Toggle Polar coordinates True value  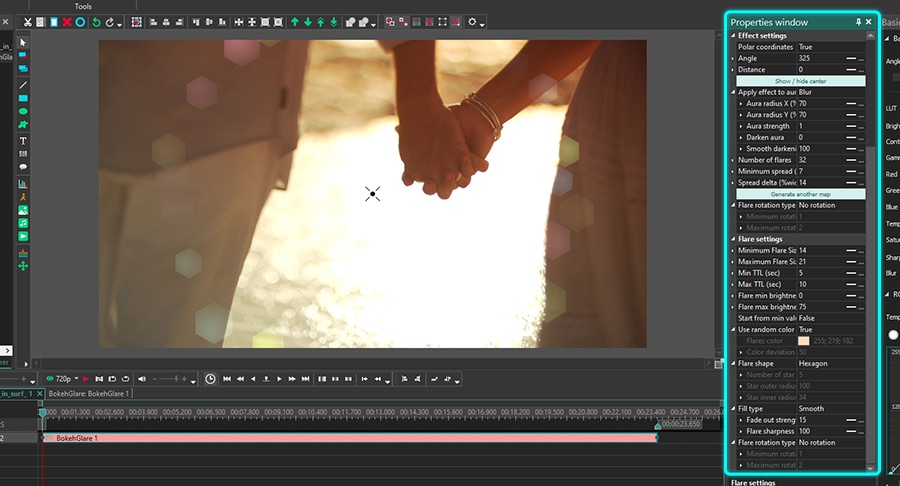tap(831, 47)
